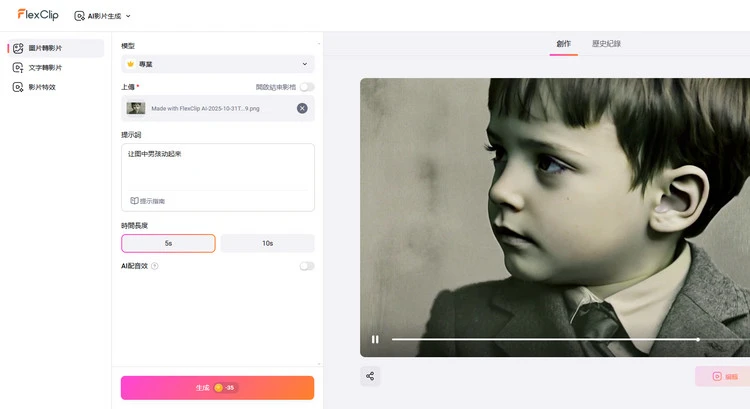The width and height of the screenshot is (750, 409).
Task: Switch to the 創作 tab
Action: (563, 44)
